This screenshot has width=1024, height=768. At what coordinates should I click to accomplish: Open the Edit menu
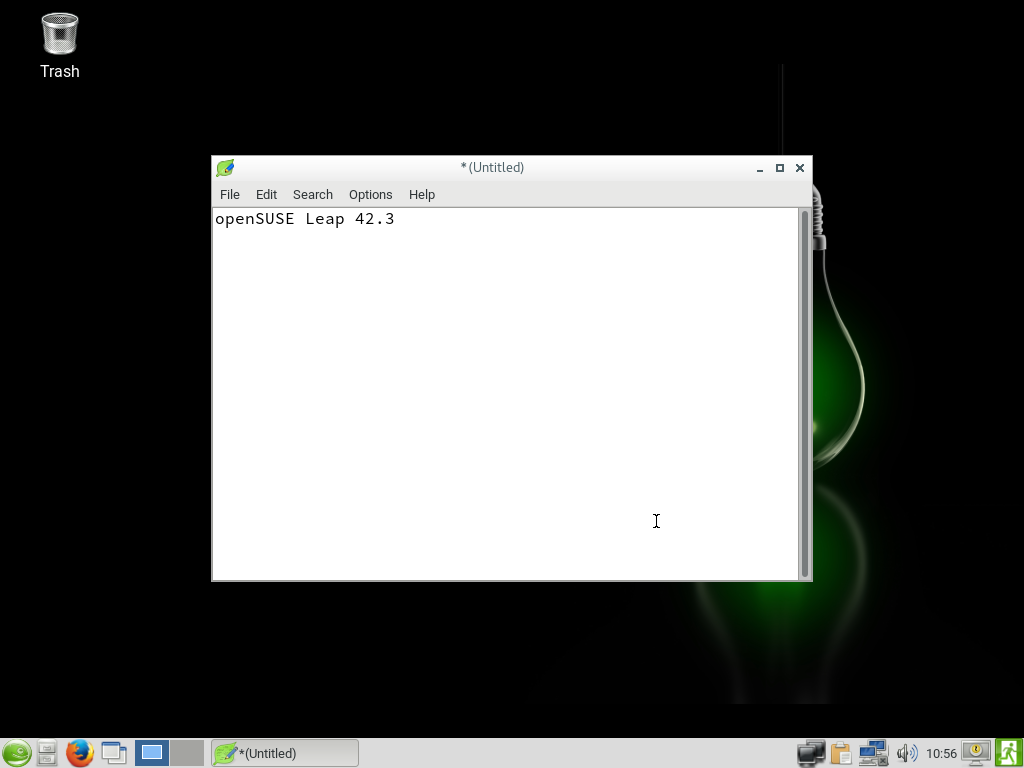[x=266, y=195]
